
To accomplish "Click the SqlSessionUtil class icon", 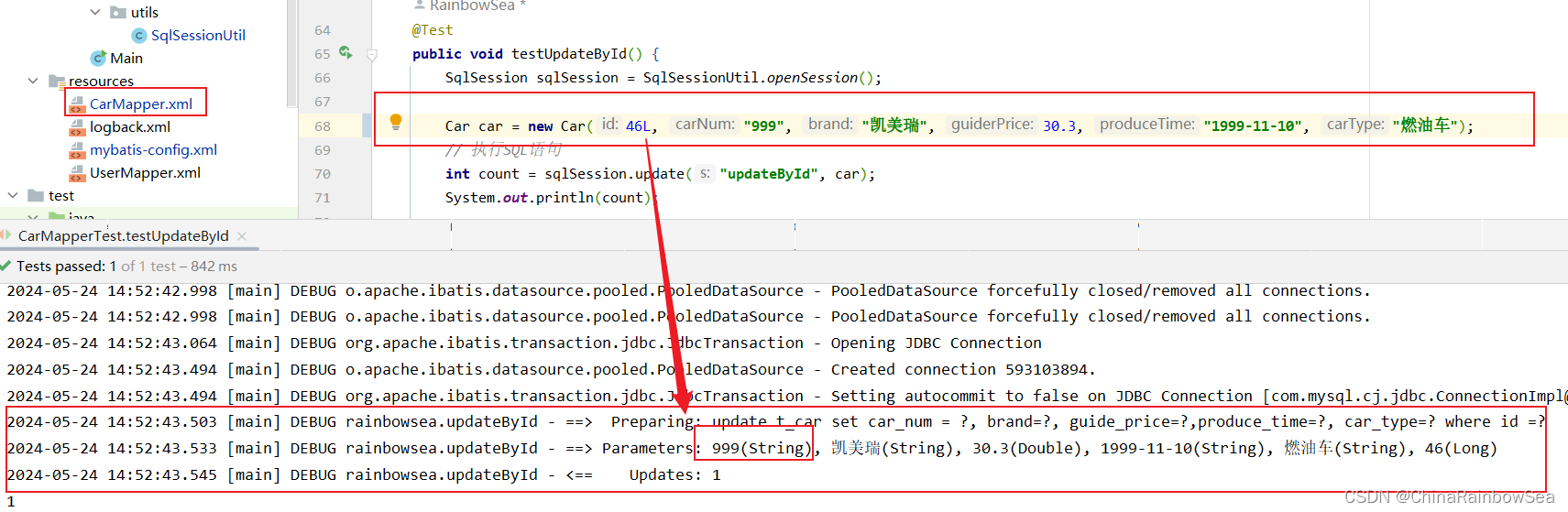I will (x=139, y=35).
